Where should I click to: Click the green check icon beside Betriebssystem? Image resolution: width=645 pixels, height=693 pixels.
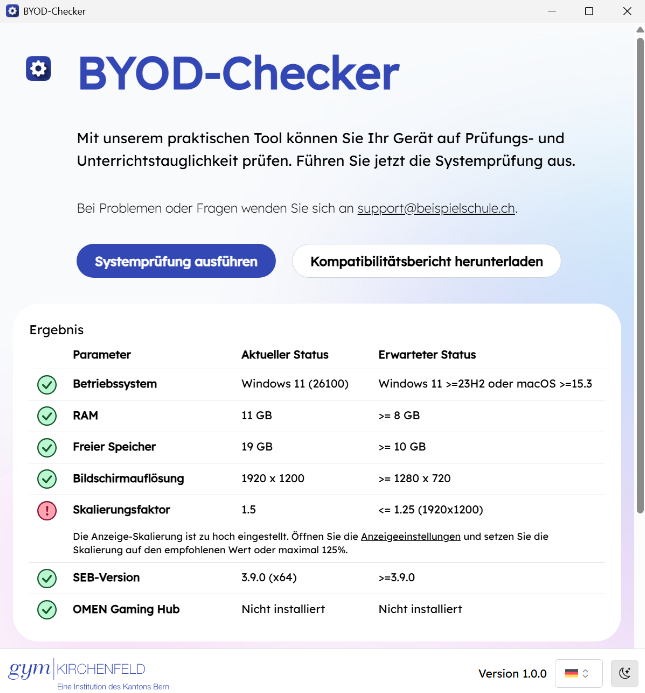pyautogui.click(x=46, y=384)
